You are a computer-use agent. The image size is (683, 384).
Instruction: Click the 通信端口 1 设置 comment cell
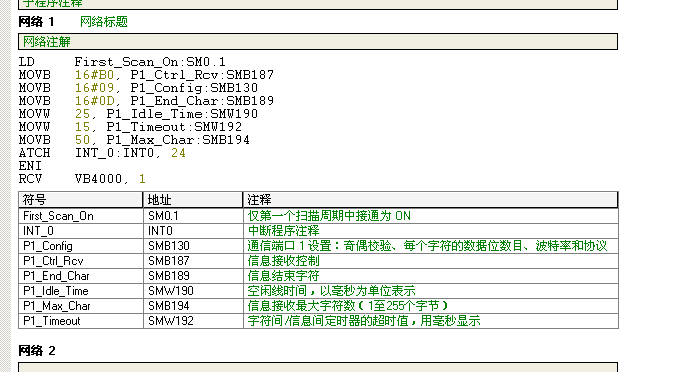coord(431,246)
